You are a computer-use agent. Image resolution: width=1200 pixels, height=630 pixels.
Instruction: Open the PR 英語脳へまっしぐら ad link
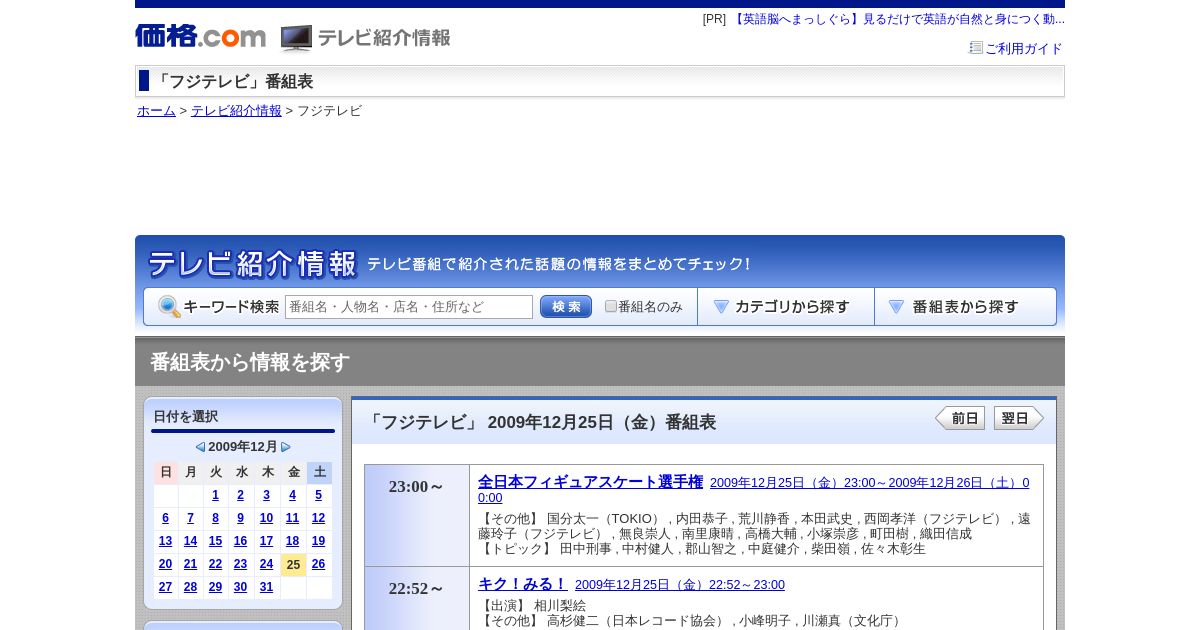pyautogui.click(x=898, y=19)
